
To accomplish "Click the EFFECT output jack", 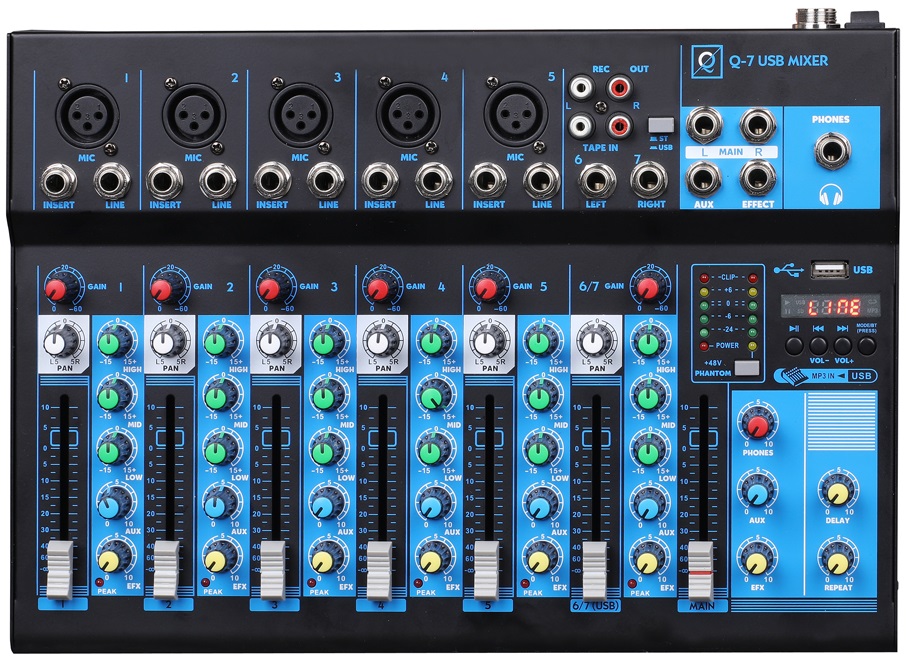I will [x=757, y=179].
